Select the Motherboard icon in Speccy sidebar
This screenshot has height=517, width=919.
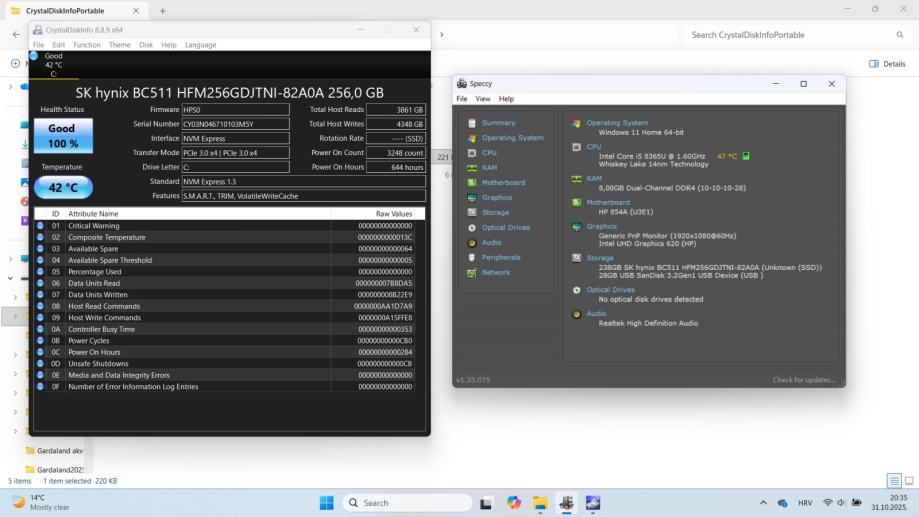(x=472, y=183)
